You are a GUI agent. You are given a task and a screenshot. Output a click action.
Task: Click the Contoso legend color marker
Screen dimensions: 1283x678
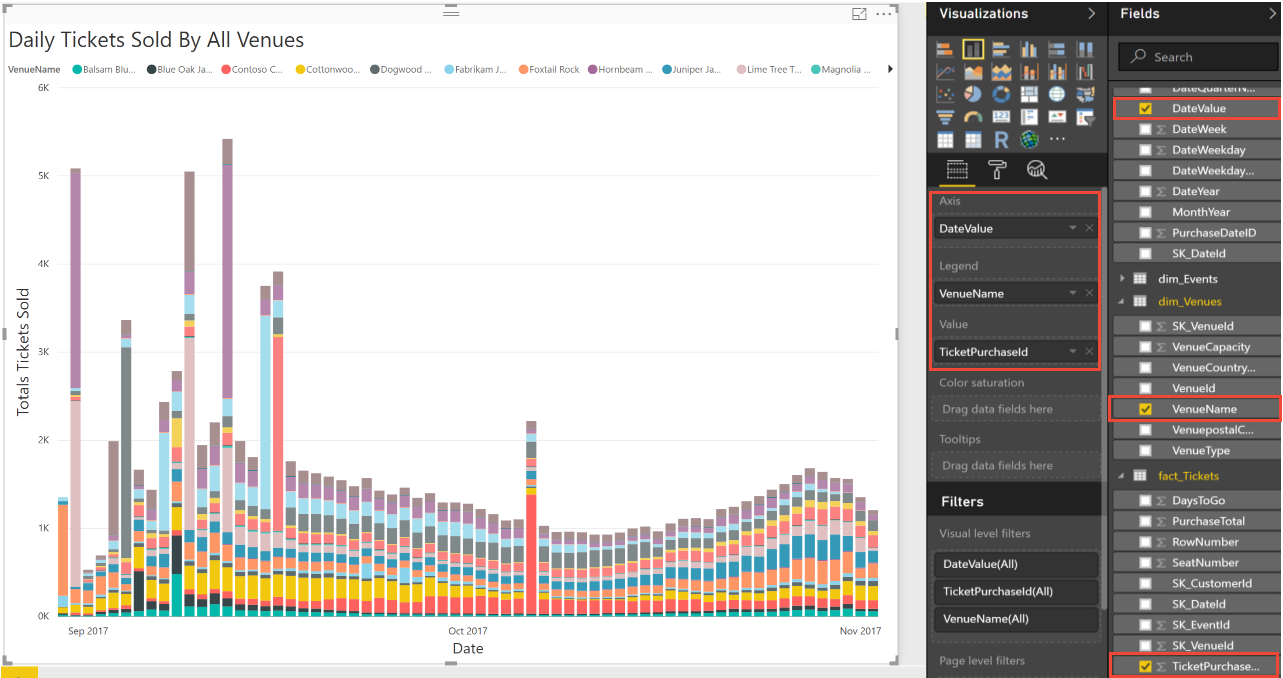226,70
